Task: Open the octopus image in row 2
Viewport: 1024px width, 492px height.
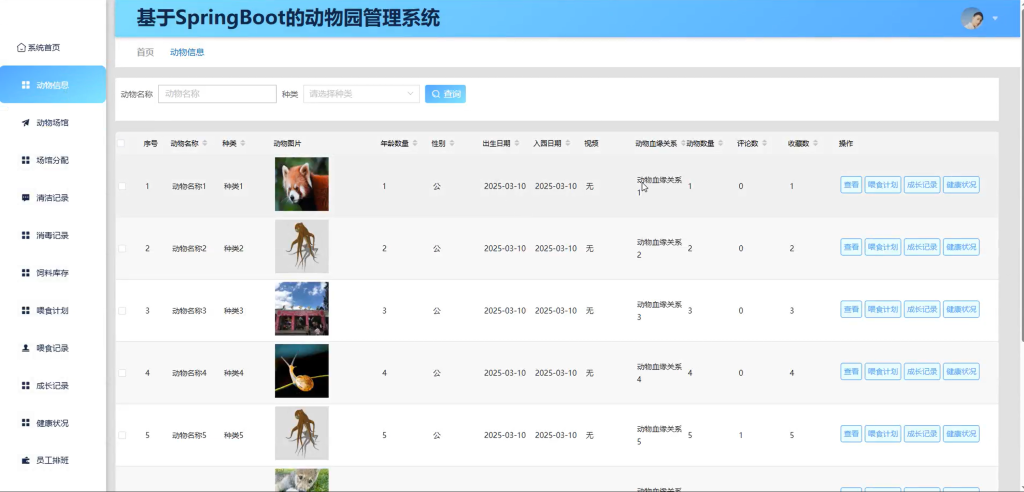Action: point(302,246)
